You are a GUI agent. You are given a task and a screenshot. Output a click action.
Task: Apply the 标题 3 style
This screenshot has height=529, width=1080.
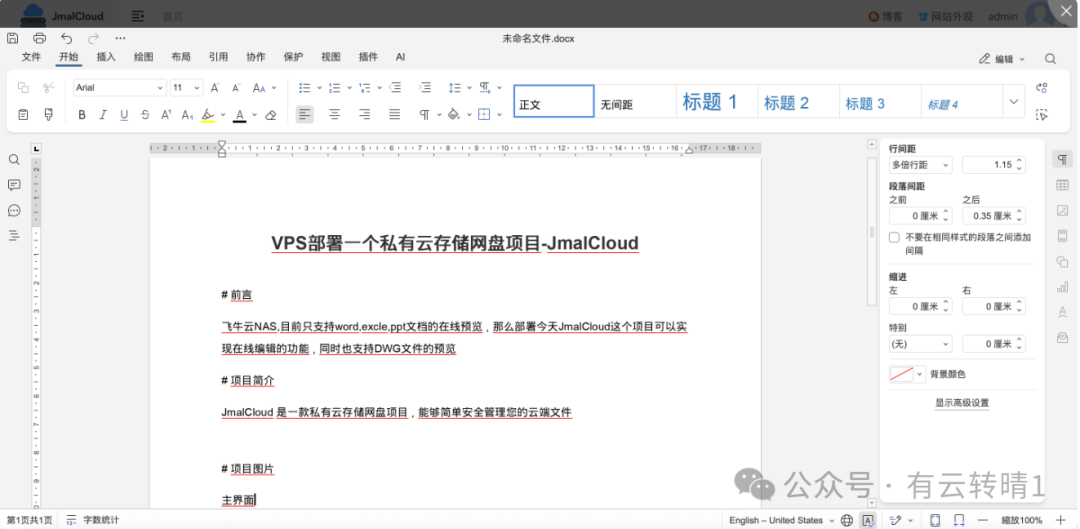click(x=880, y=102)
